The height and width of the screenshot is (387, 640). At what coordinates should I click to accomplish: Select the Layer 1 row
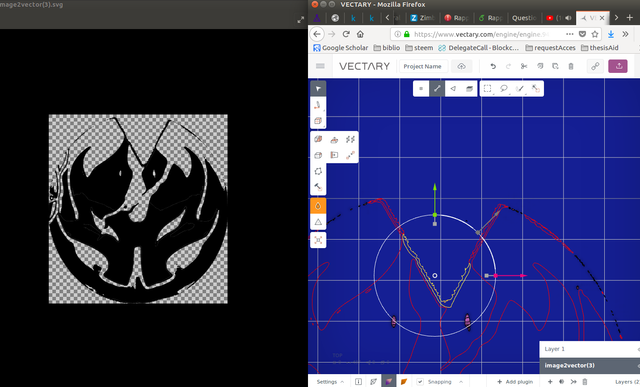point(590,349)
